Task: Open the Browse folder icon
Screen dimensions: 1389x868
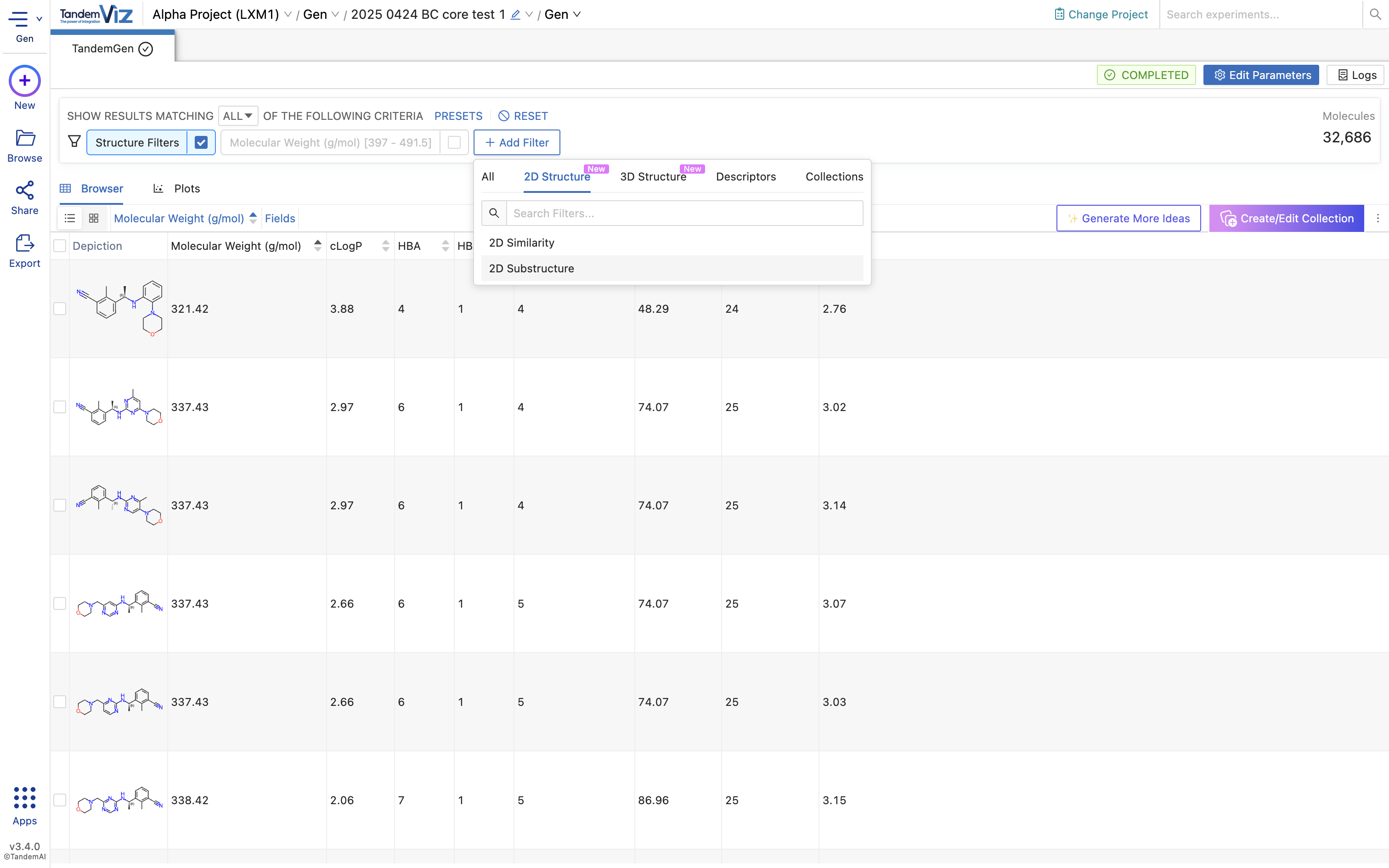Action: (25, 138)
